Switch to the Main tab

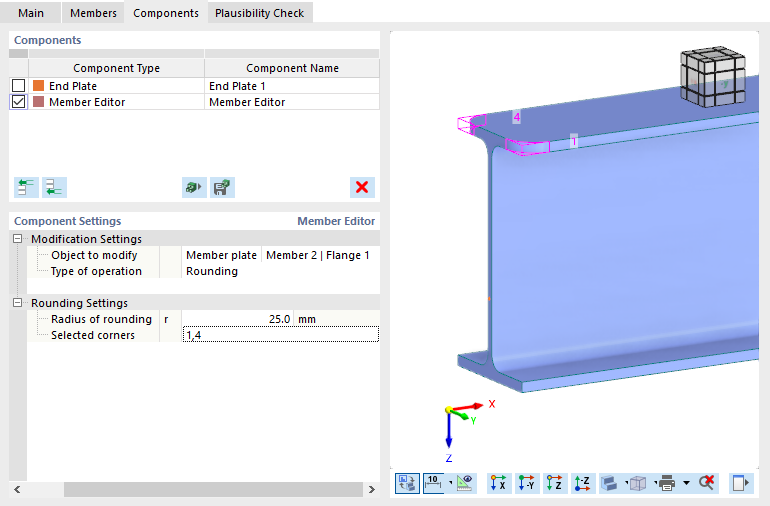point(31,13)
